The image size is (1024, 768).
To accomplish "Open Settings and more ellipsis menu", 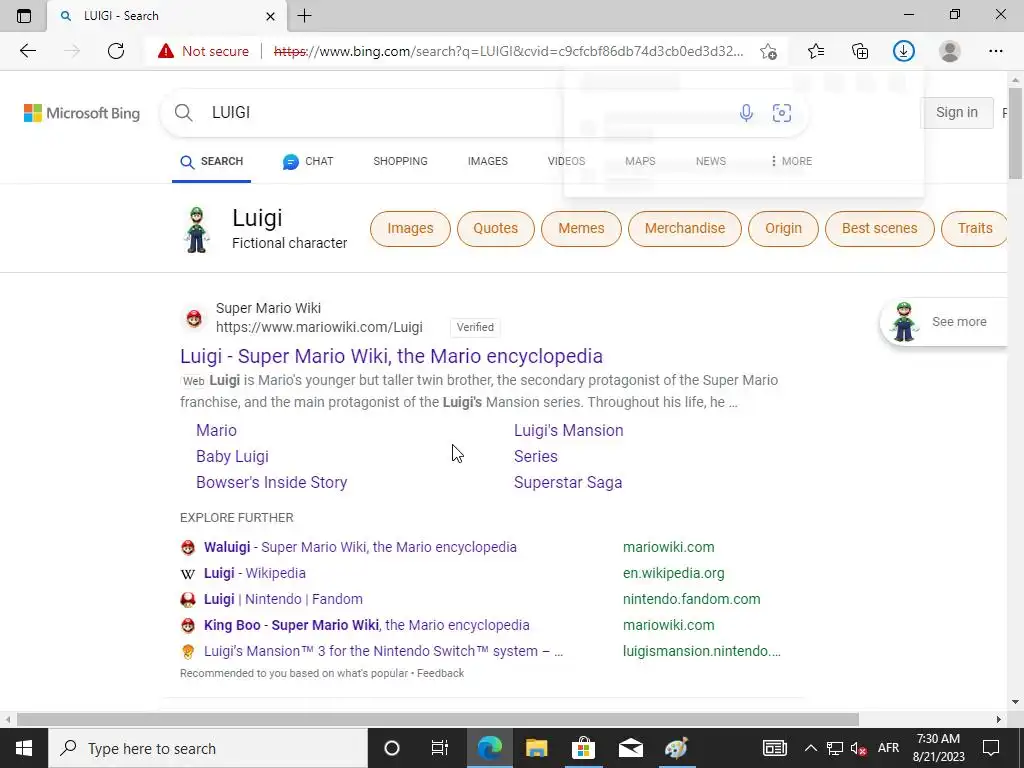I will click(995, 51).
